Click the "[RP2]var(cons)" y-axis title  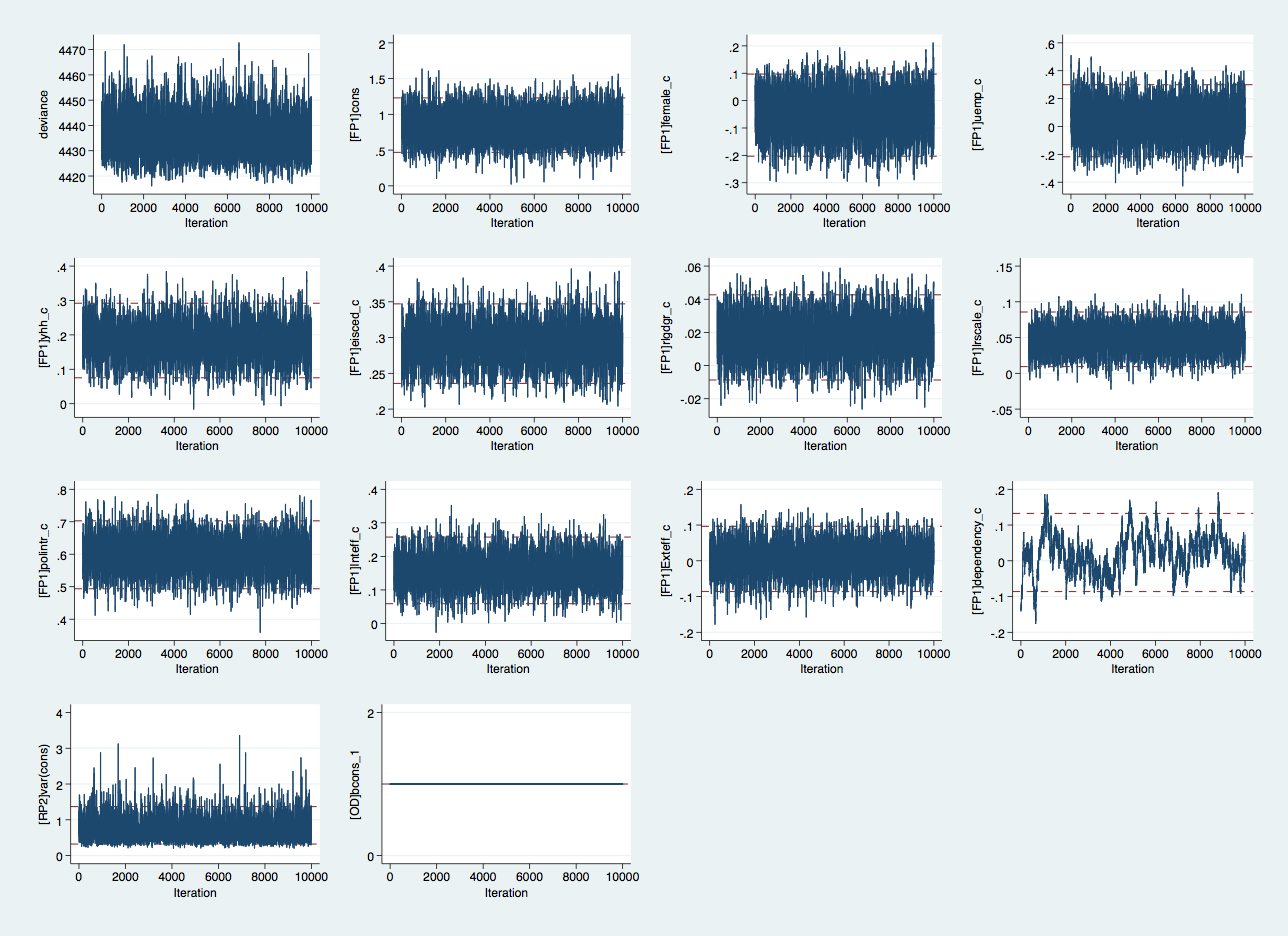44,791
